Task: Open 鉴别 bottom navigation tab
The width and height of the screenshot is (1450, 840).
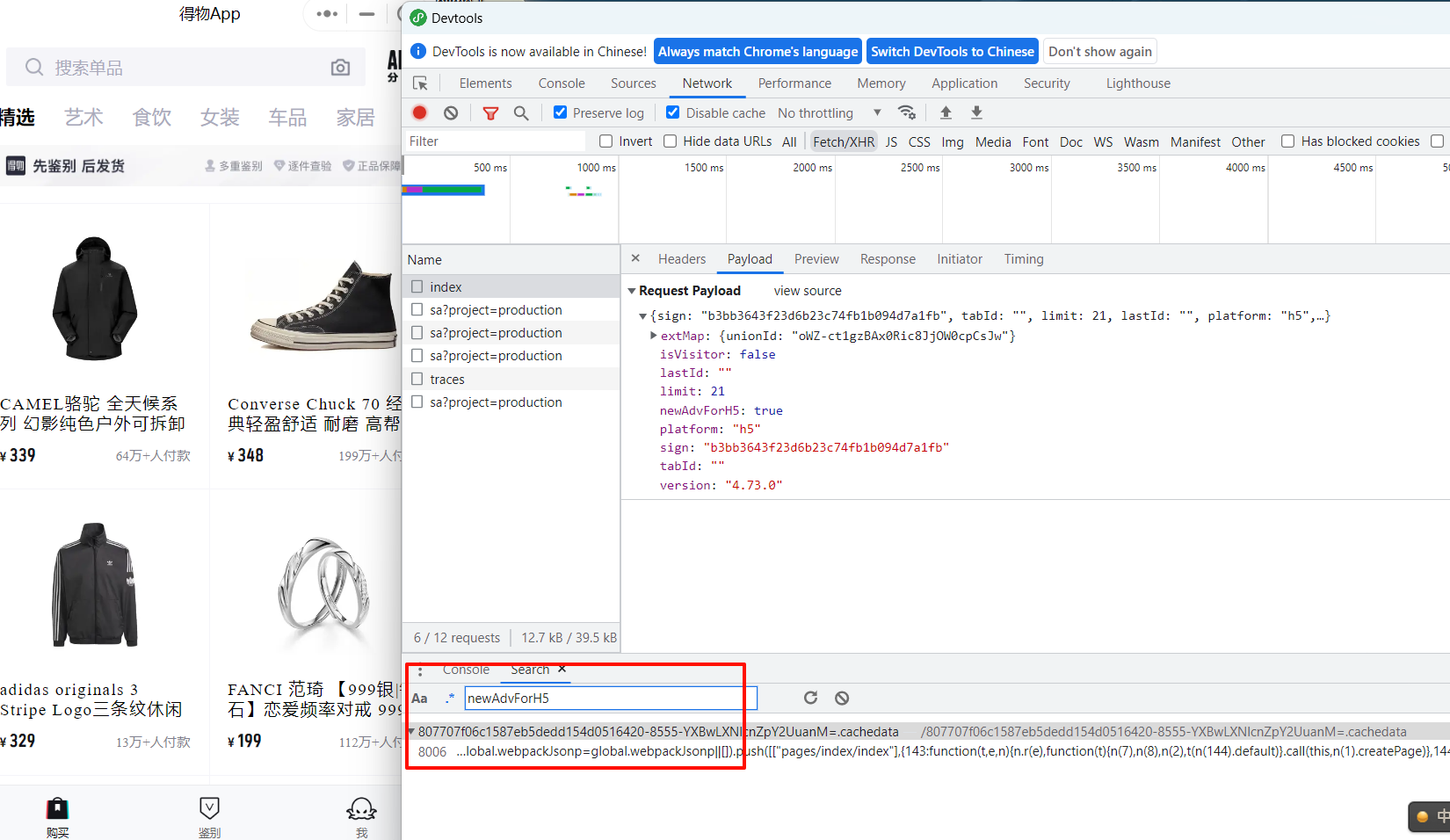Action: coord(209,817)
